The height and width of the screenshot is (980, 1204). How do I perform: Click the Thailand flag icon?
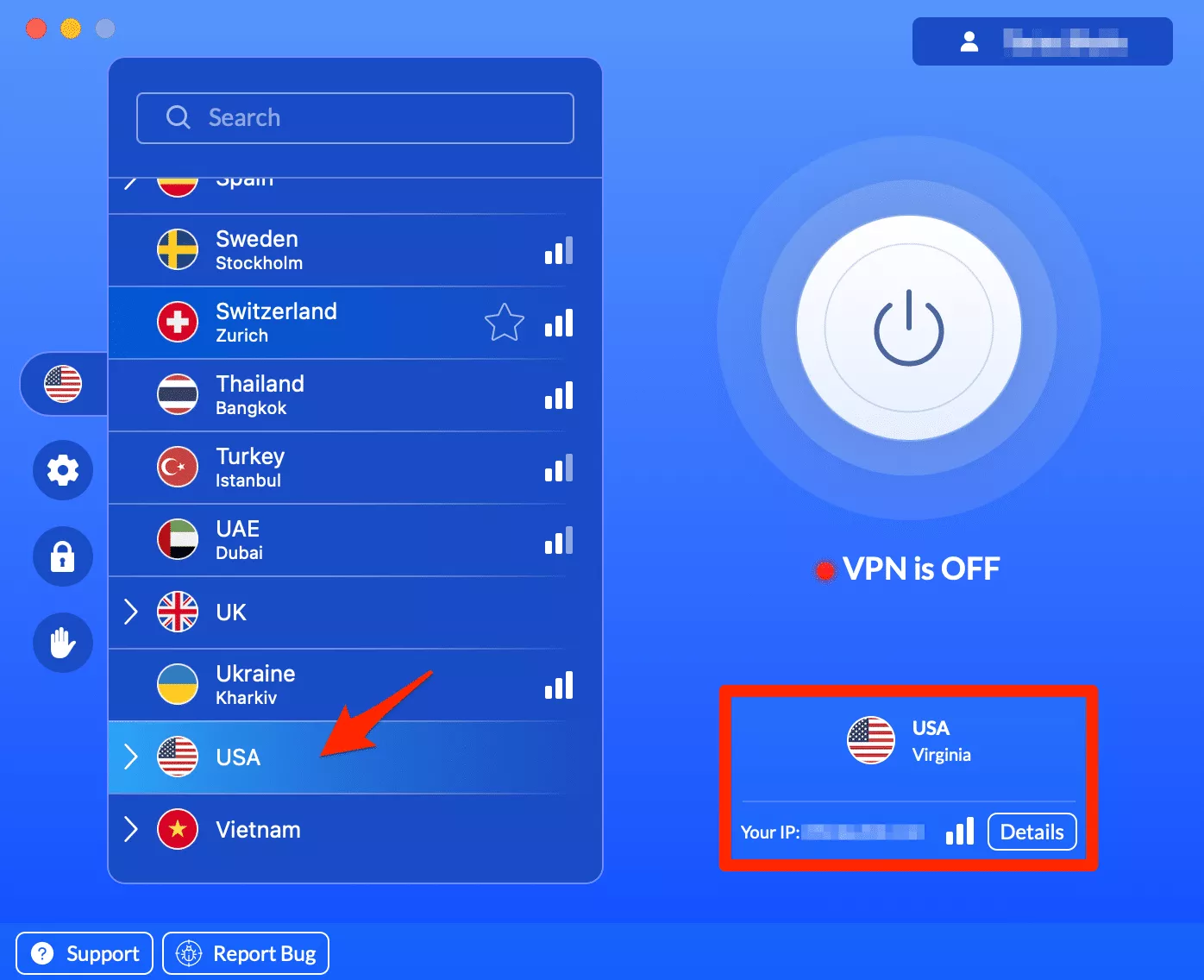coord(178,395)
